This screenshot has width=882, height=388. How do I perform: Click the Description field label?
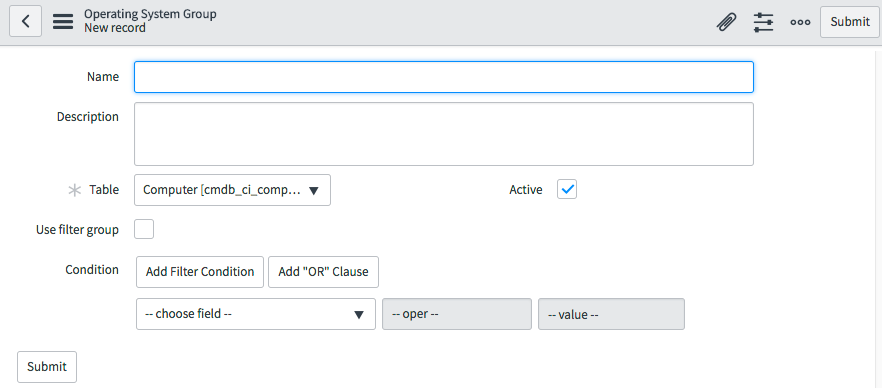click(88, 117)
